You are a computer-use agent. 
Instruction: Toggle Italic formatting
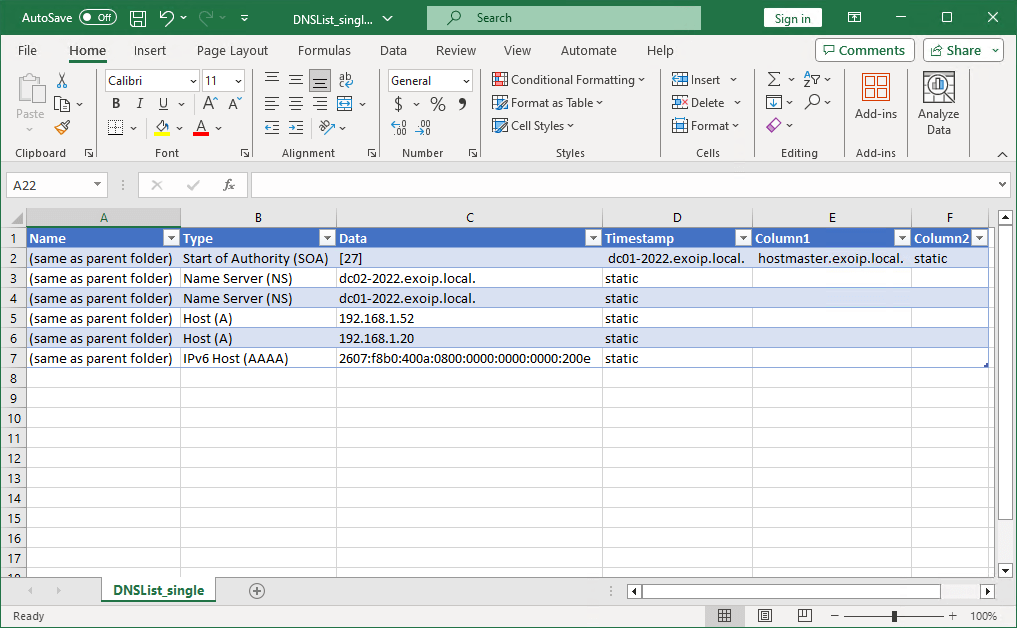coord(139,104)
